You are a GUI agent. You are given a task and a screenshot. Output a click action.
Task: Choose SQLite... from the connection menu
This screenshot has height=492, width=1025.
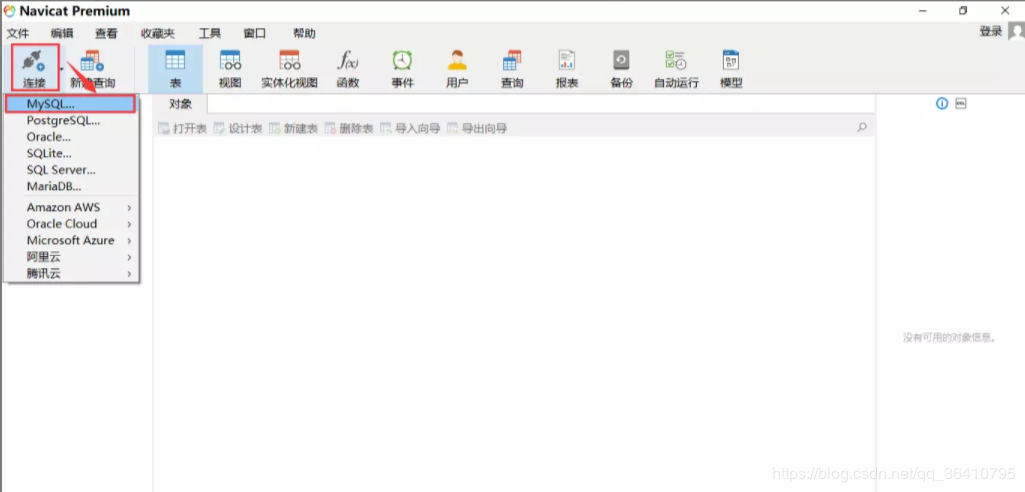(71, 154)
